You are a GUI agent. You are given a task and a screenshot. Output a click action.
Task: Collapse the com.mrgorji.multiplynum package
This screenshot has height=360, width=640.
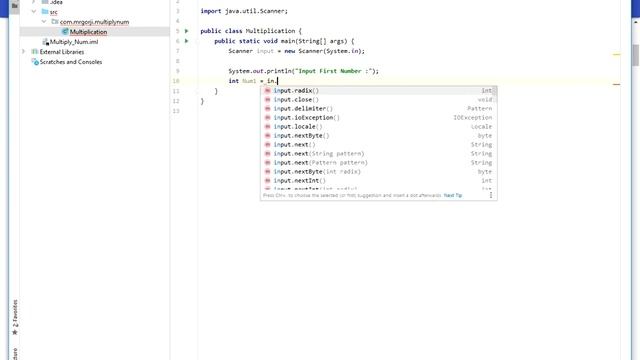click(44, 21)
